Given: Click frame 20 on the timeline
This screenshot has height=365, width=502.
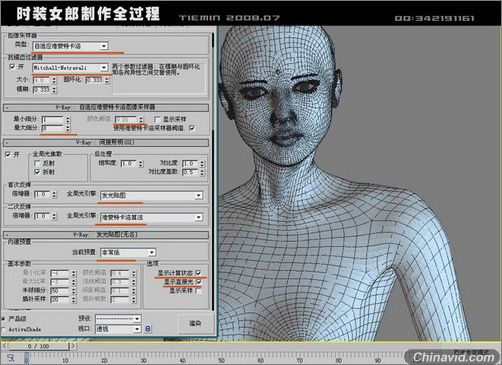Looking at the screenshot, I should click(x=104, y=359).
